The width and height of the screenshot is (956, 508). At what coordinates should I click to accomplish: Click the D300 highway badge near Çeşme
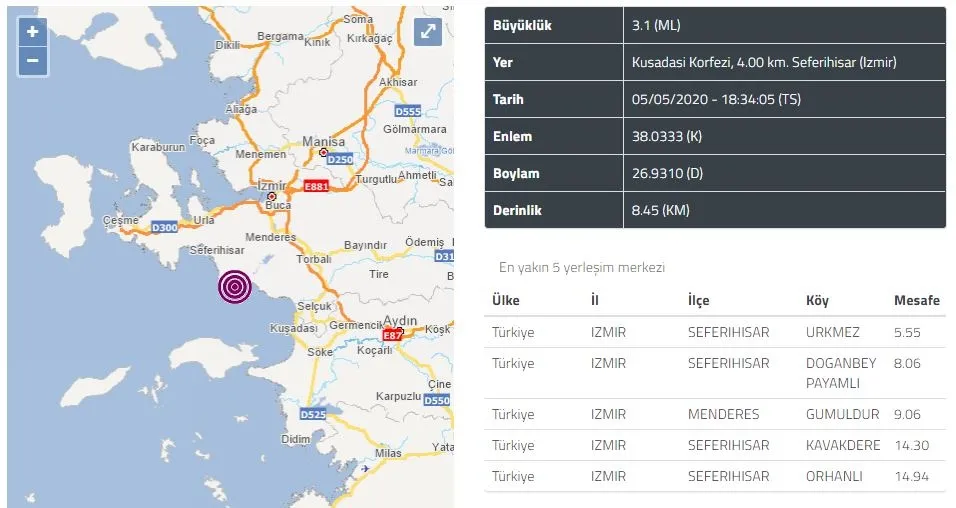[165, 227]
